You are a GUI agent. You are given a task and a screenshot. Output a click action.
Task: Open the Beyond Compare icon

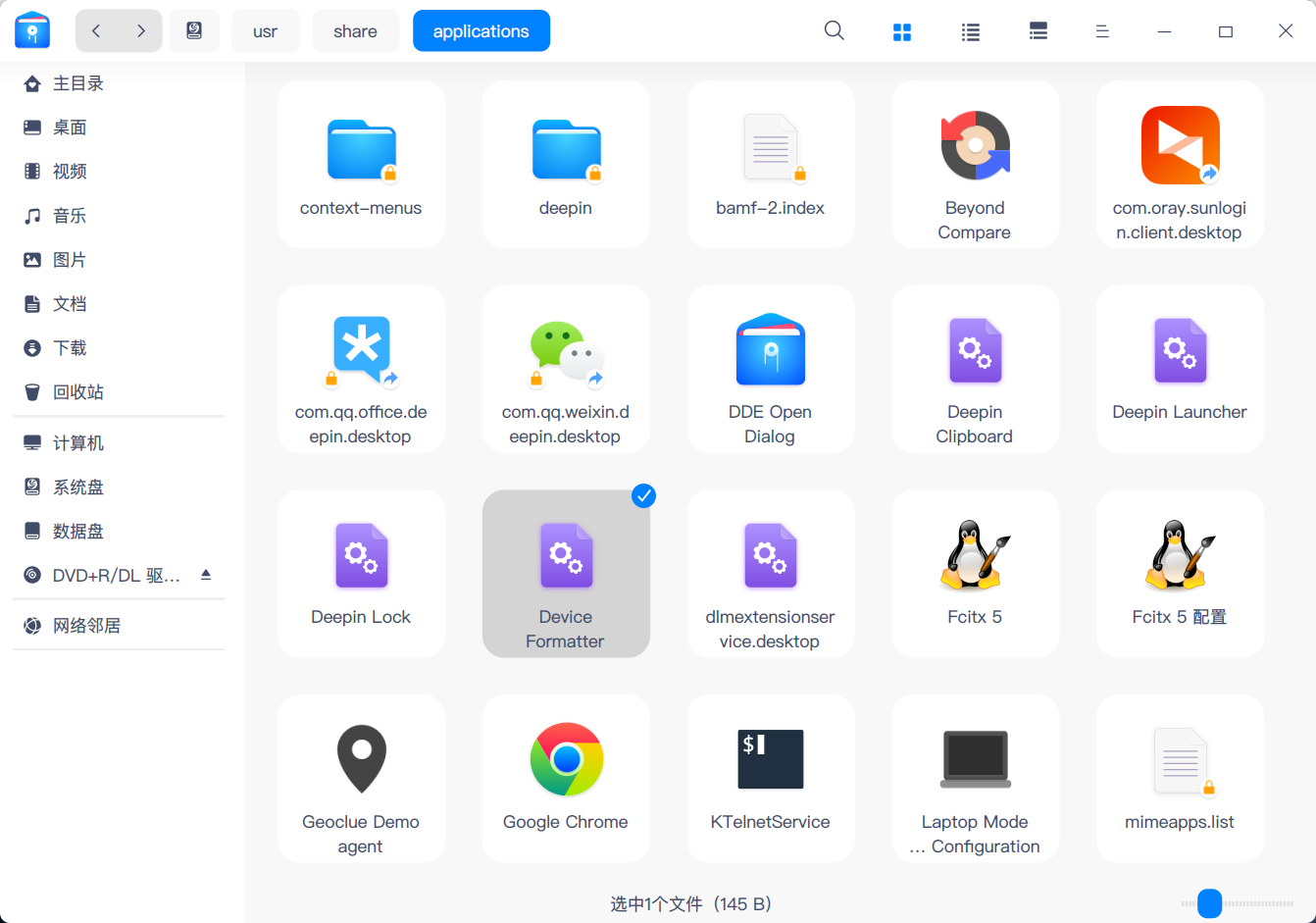[x=975, y=145]
